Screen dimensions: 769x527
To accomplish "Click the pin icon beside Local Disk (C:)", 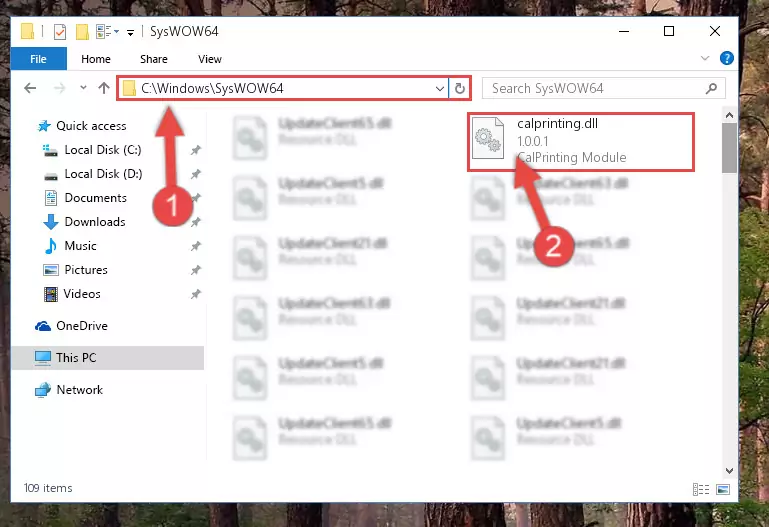I will coord(196,150).
